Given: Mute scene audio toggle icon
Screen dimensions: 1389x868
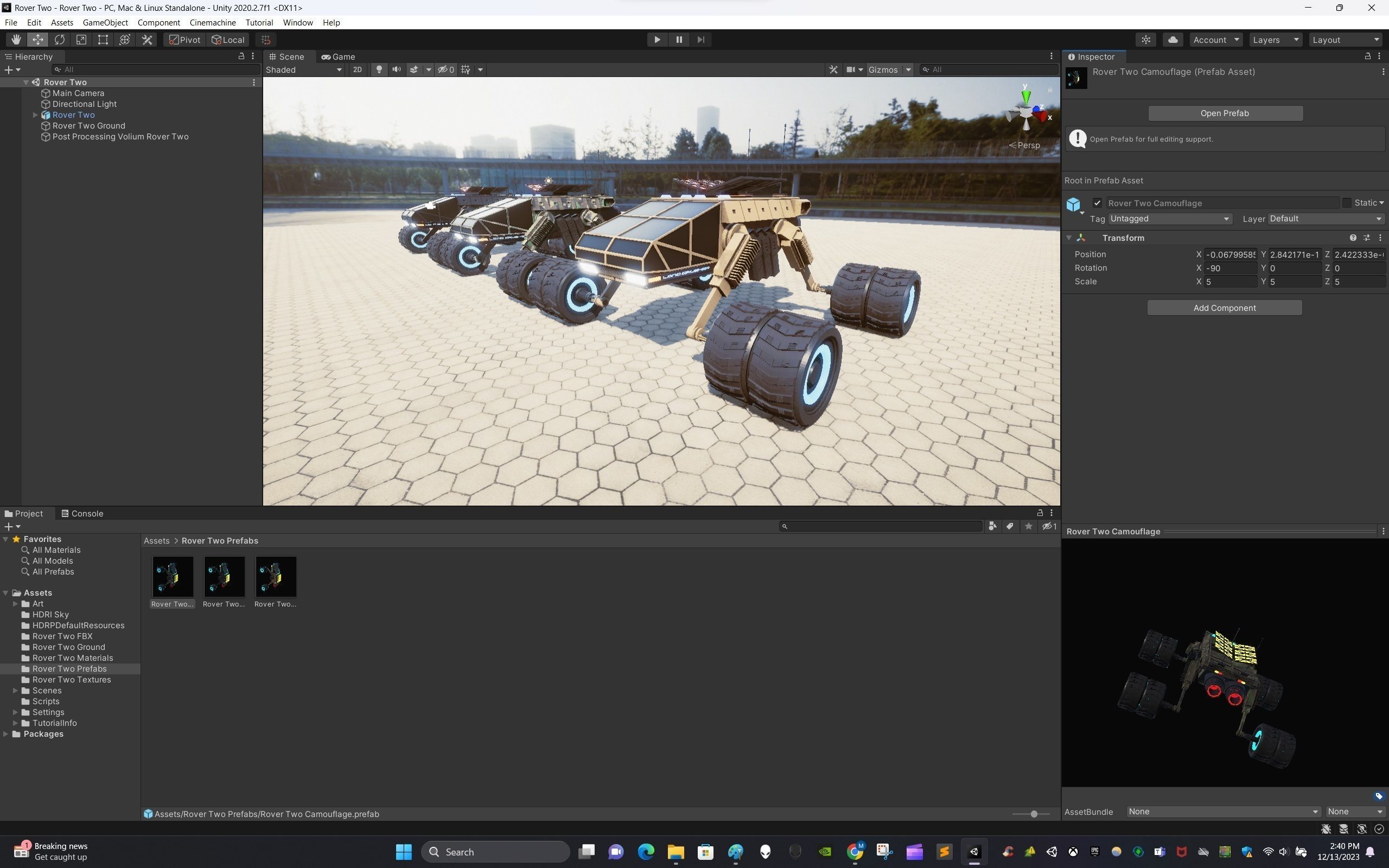Looking at the screenshot, I should (x=396, y=69).
